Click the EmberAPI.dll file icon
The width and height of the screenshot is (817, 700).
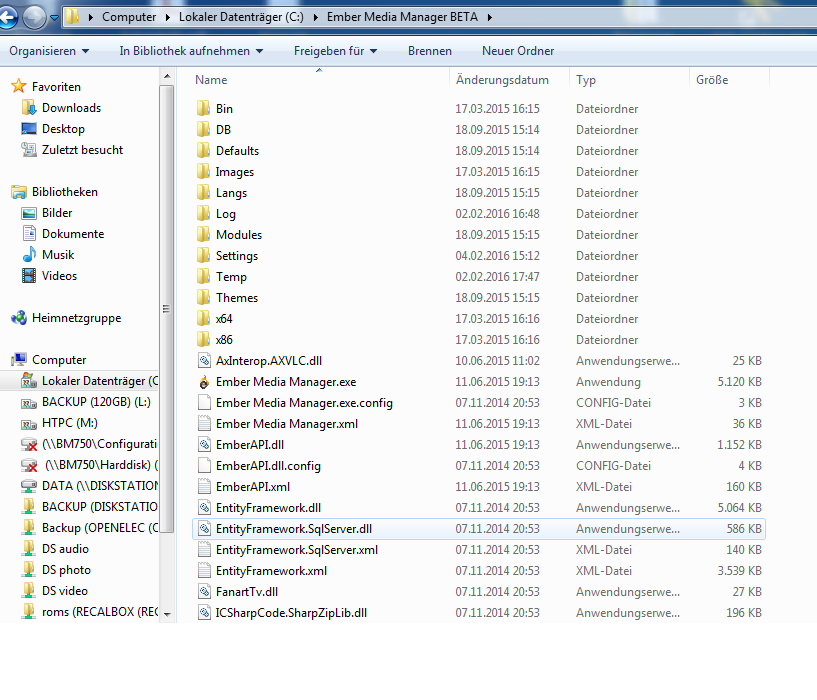204,444
